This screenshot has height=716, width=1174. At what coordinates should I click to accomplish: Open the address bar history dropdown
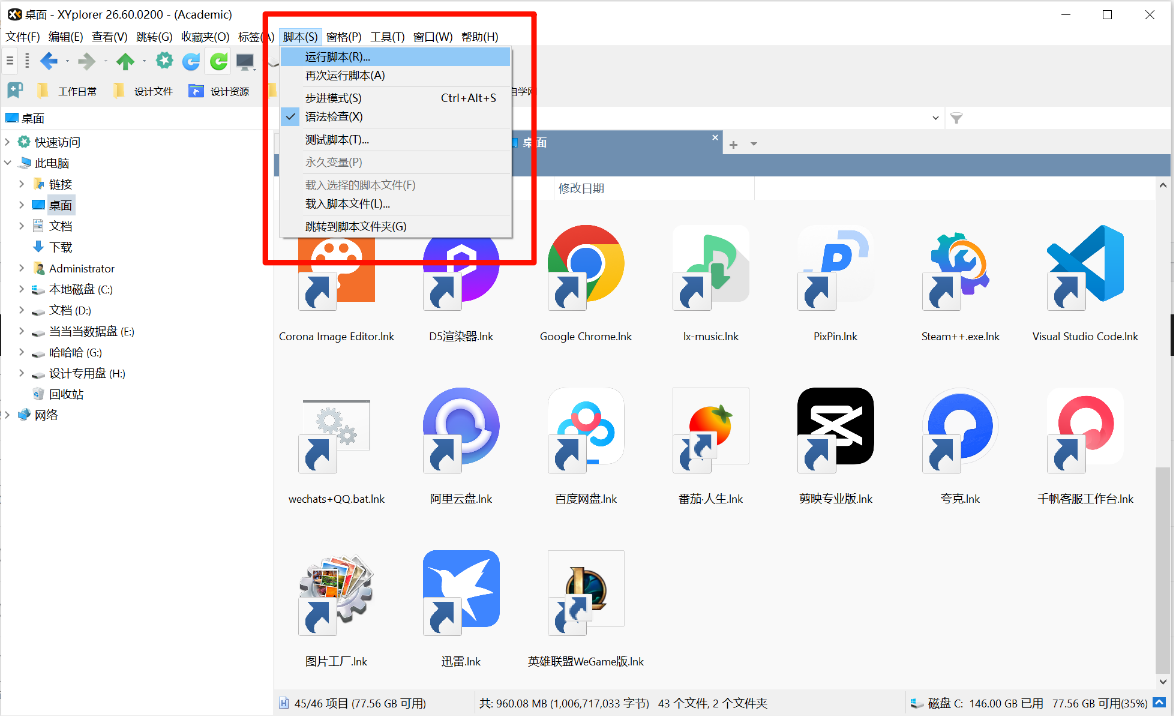[x=935, y=118]
